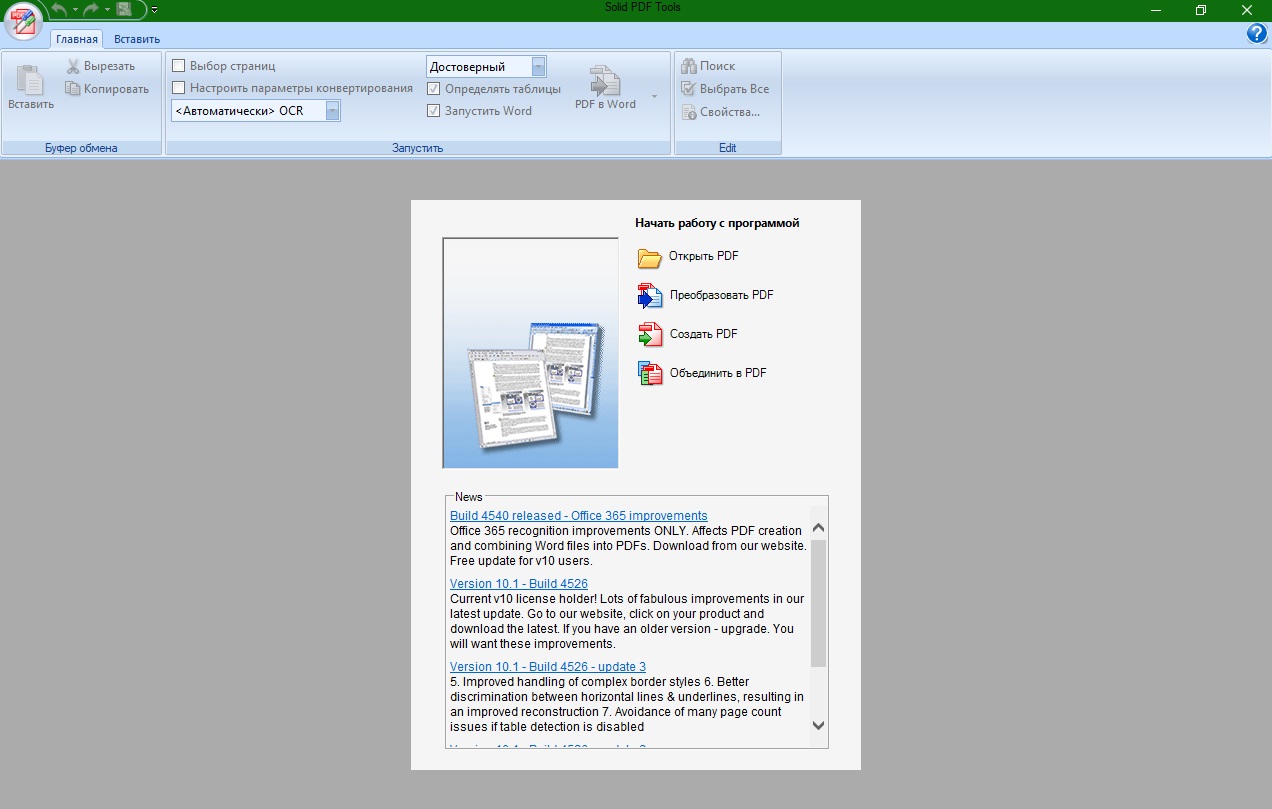Click the Копировать icon
Viewport: 1272px width, 809px height.
[x=73, y=89]
